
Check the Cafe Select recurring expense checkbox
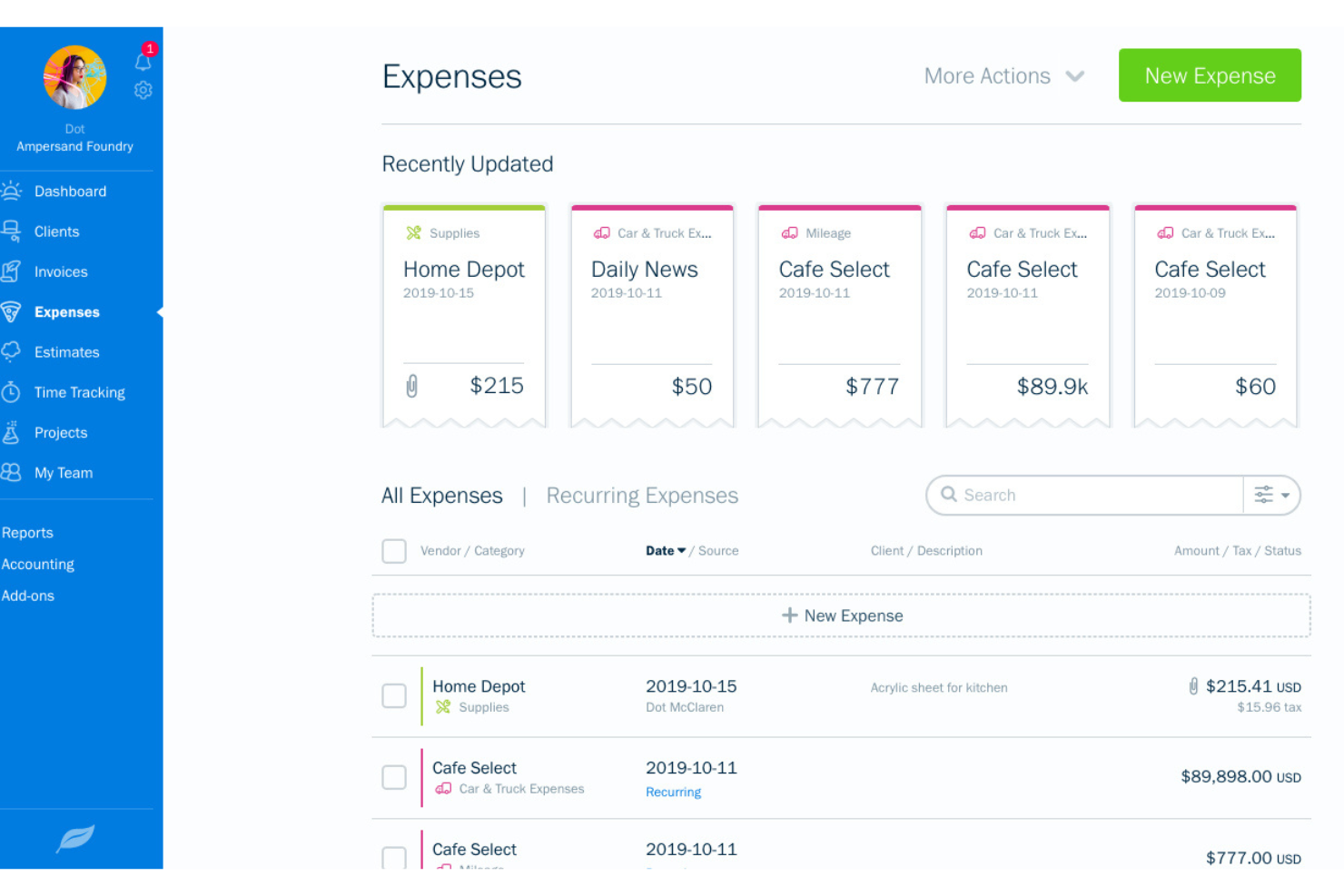pos(394,777)
